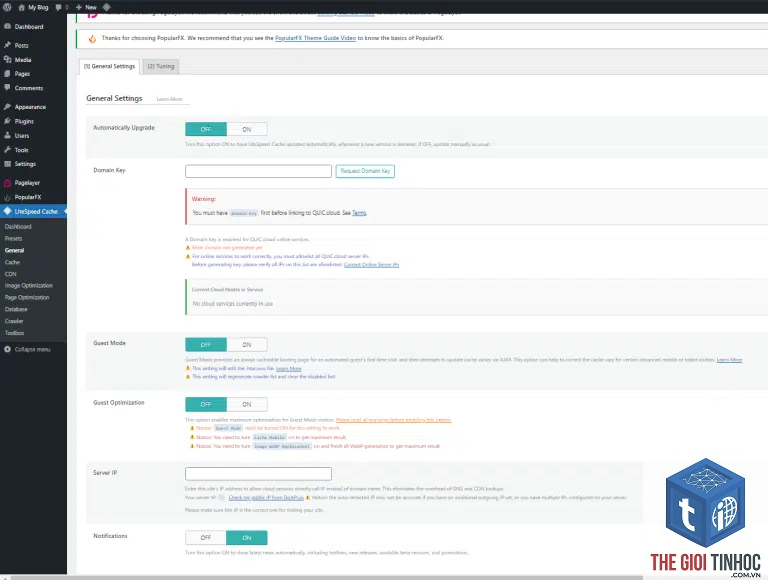Click the horizontal scrollbar at bottom
Viewport: 768px width, 580px height.
327,577
